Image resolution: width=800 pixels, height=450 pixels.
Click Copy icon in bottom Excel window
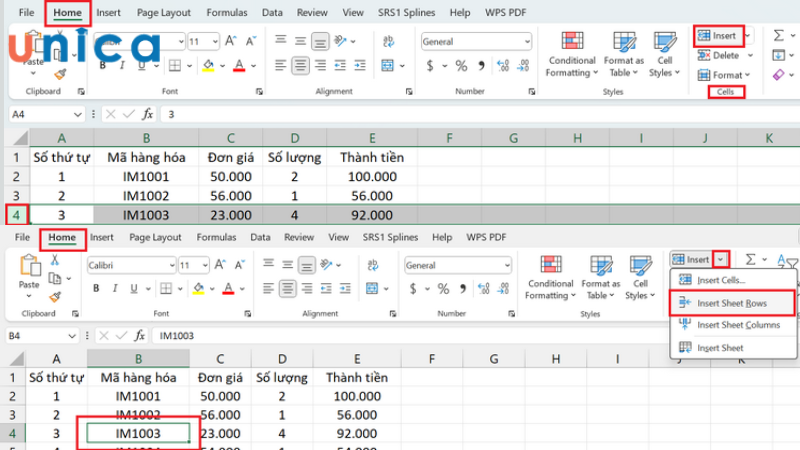(x=55, y=279)
